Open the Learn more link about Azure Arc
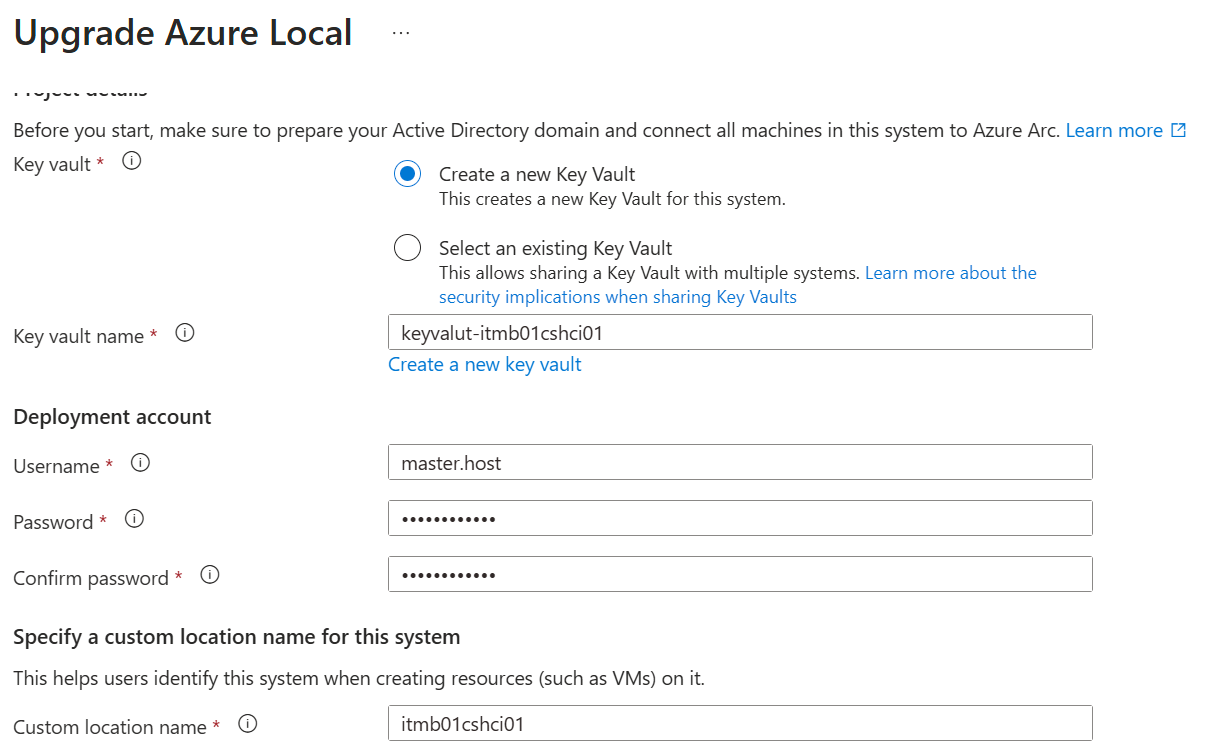The image size is (1212, 755). pyautogui.click(x=1114, y=130)
